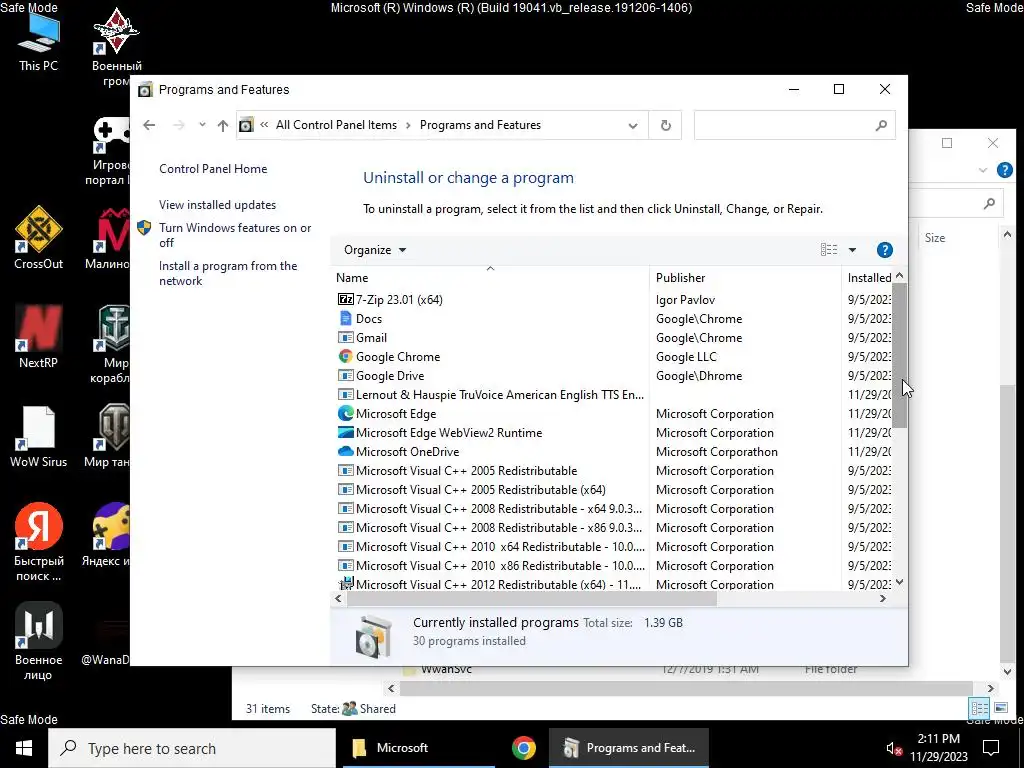Open Control Panel Home link
The image size is (1024, 768).
tap(213, 168)
